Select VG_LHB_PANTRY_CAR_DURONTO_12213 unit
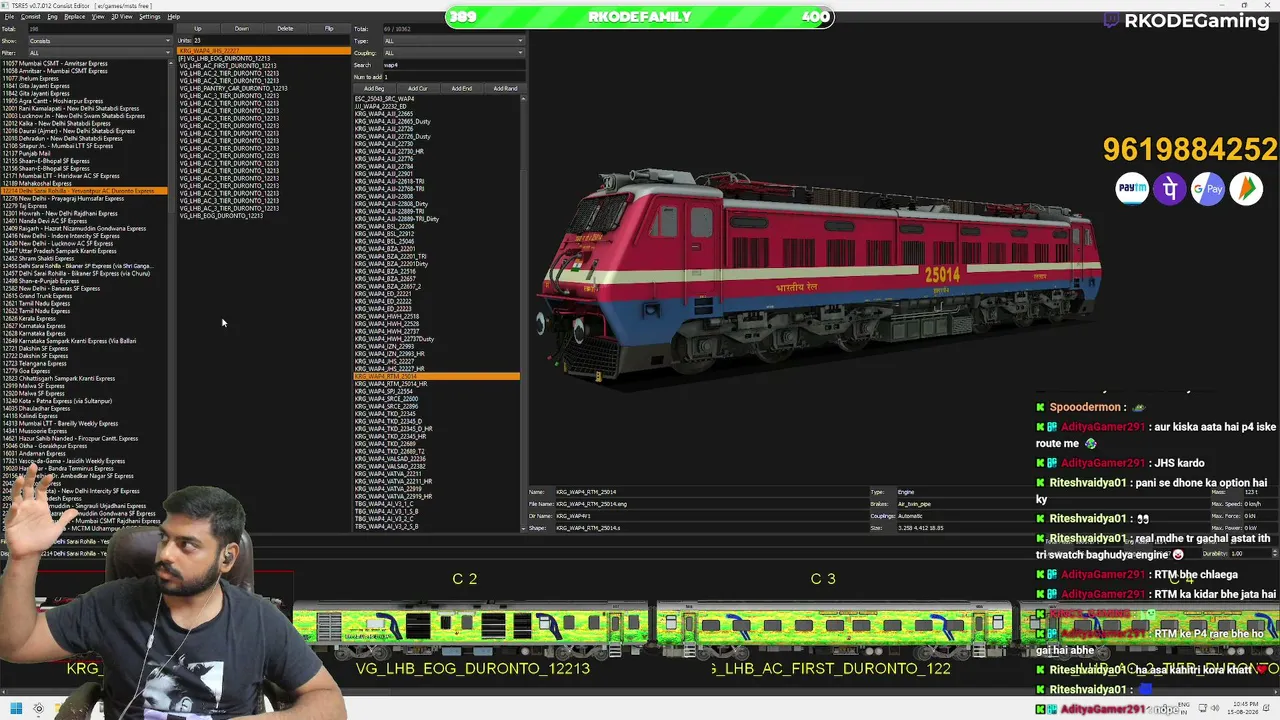This screenshot has height=720, width=1280. 264,88
